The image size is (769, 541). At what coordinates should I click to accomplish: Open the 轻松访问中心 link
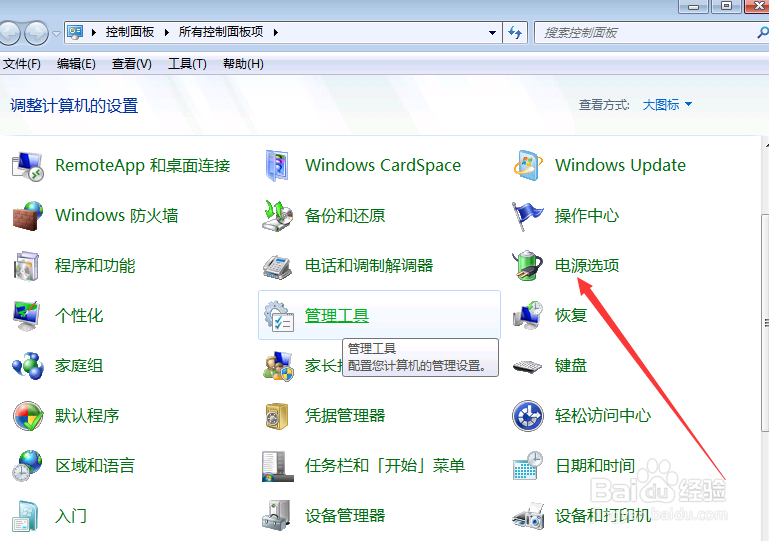[x=603, y=416]
